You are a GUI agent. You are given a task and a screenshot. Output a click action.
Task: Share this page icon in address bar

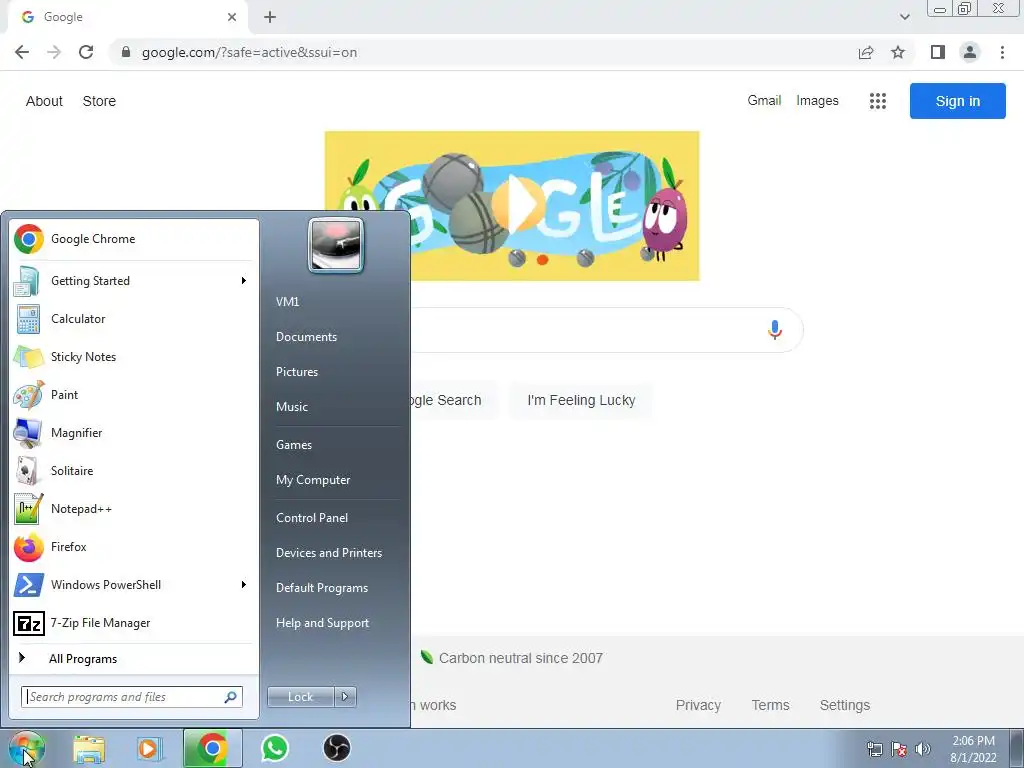866,52
